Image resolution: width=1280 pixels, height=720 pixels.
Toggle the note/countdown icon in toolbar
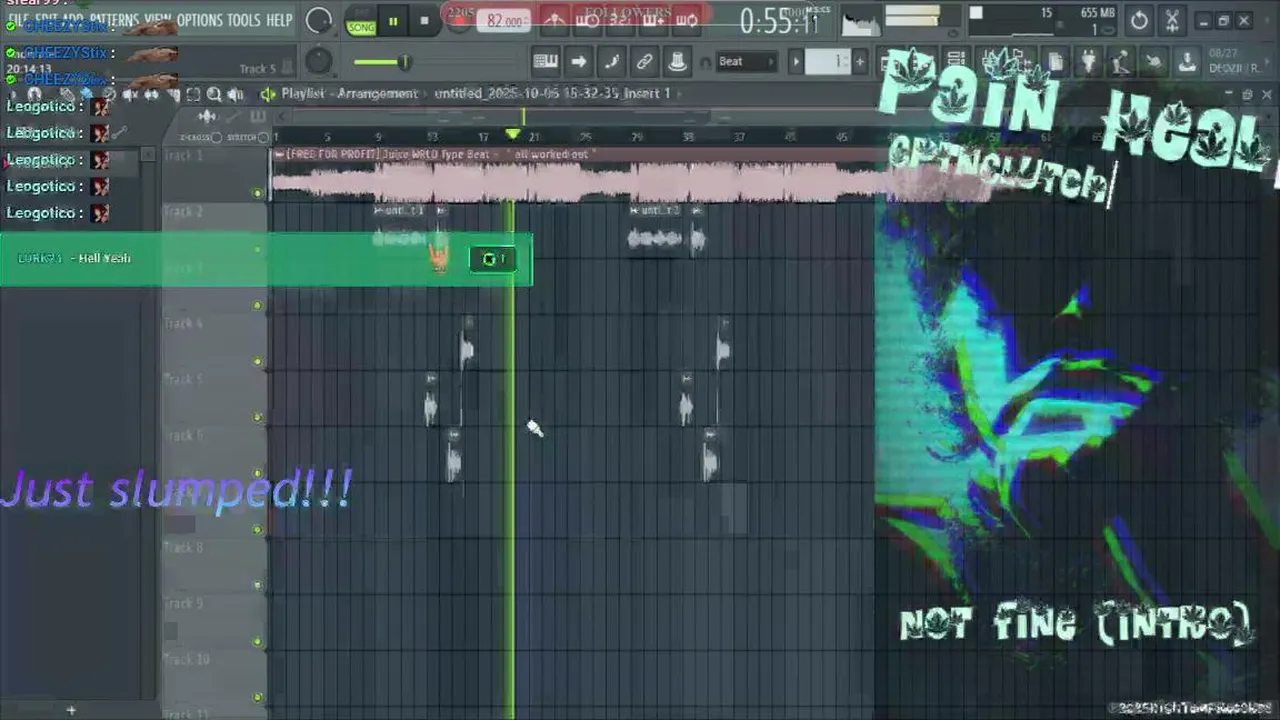(611, 62)
